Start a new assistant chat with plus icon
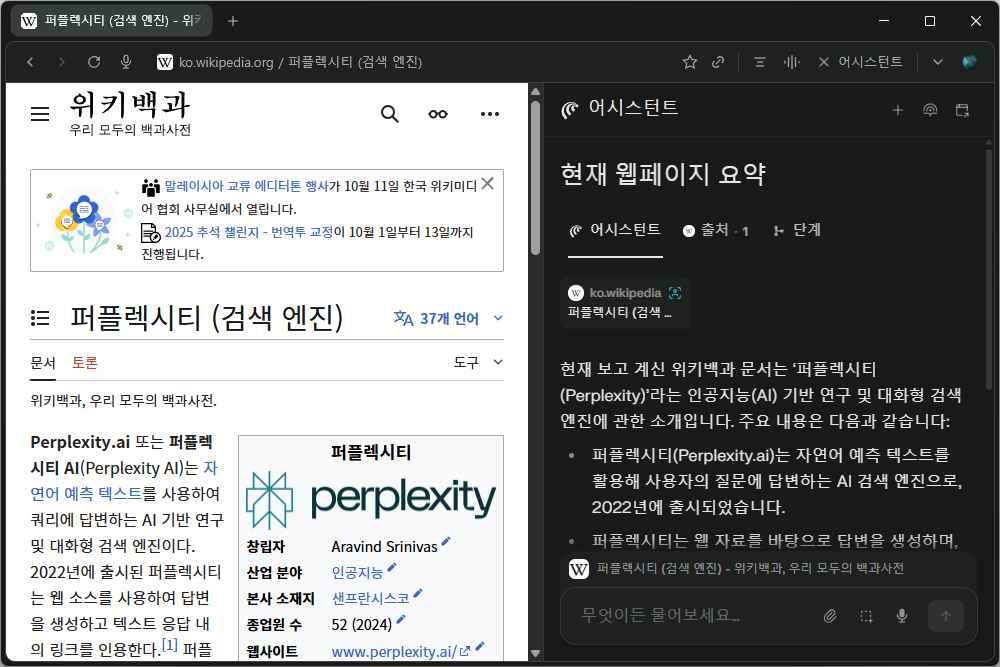Screen dimensions: 1000x667 click(897, 110)
